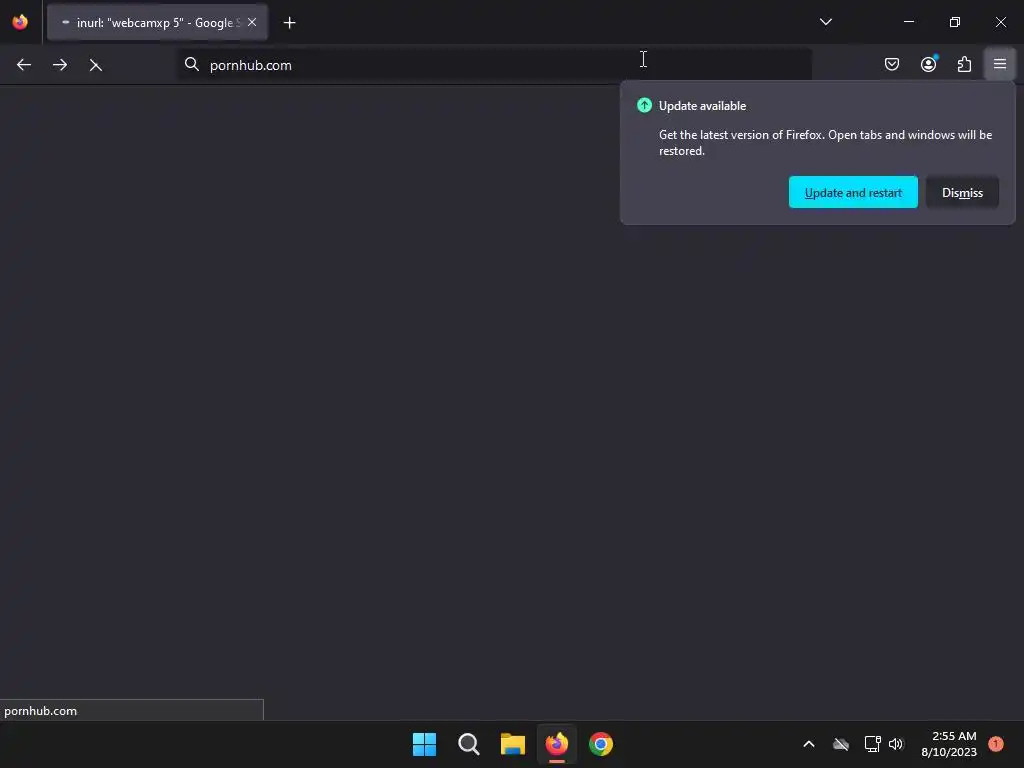Open a new tab with plus button
The height and width of the screenshot is (768, 1024).
(289, 23)
